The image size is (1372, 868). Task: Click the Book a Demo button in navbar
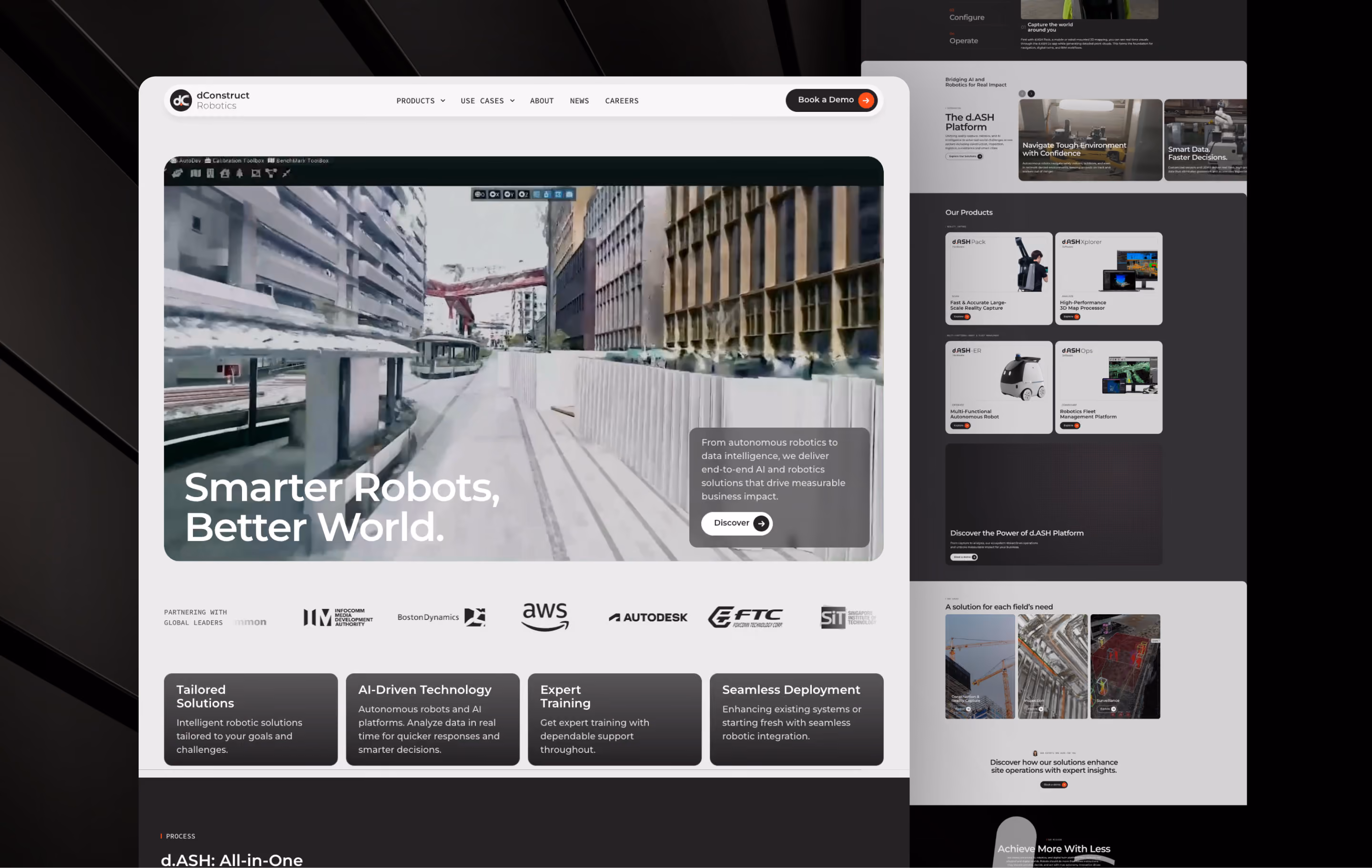[831, 100]
